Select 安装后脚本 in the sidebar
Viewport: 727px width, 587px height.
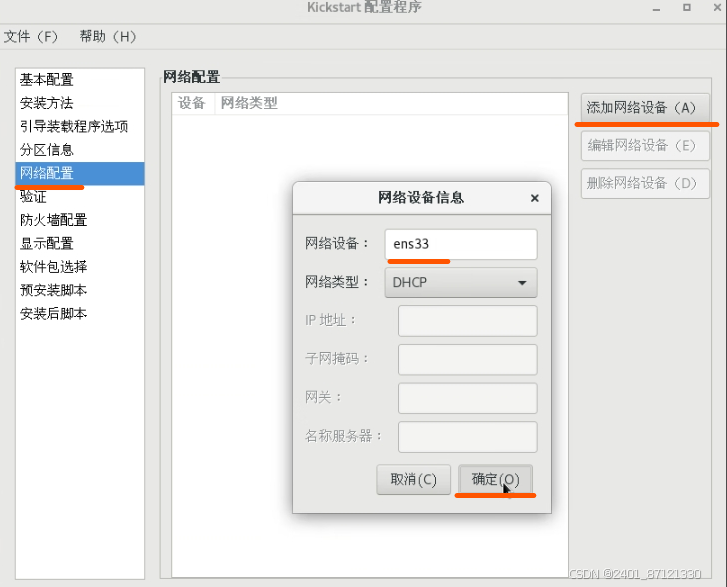[80, 313]
